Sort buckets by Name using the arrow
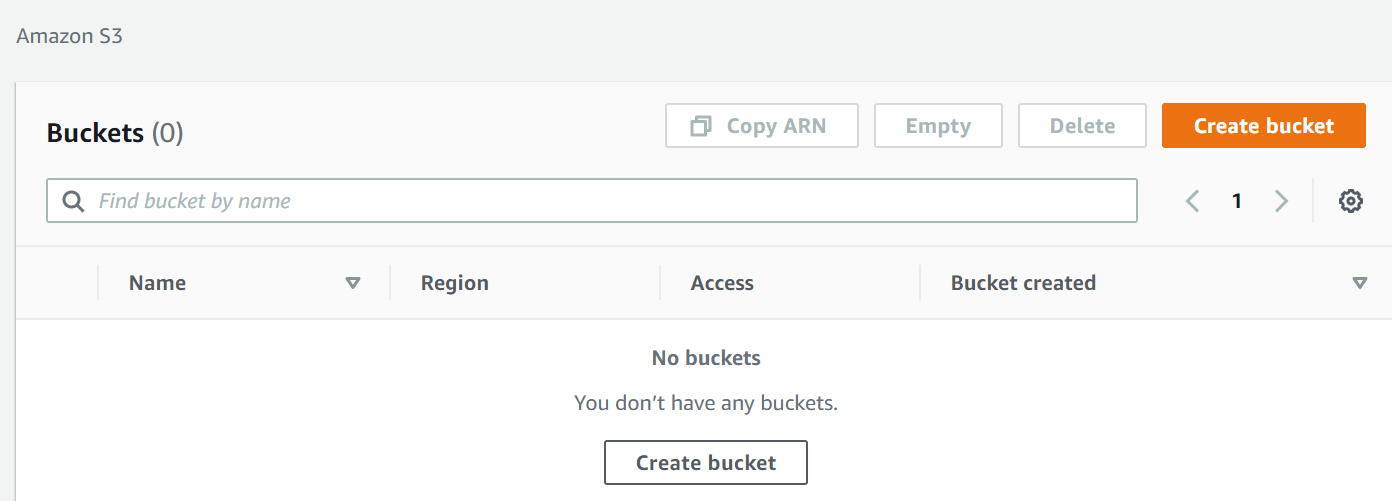This screenshot has width=1392, height=501. click(x=352, y=283)
